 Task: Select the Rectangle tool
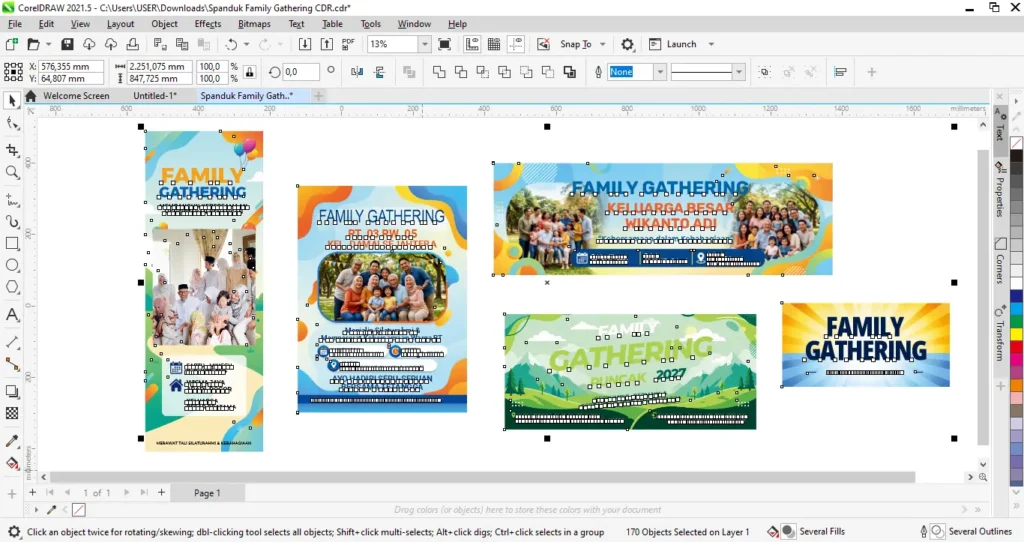(12, 244)
